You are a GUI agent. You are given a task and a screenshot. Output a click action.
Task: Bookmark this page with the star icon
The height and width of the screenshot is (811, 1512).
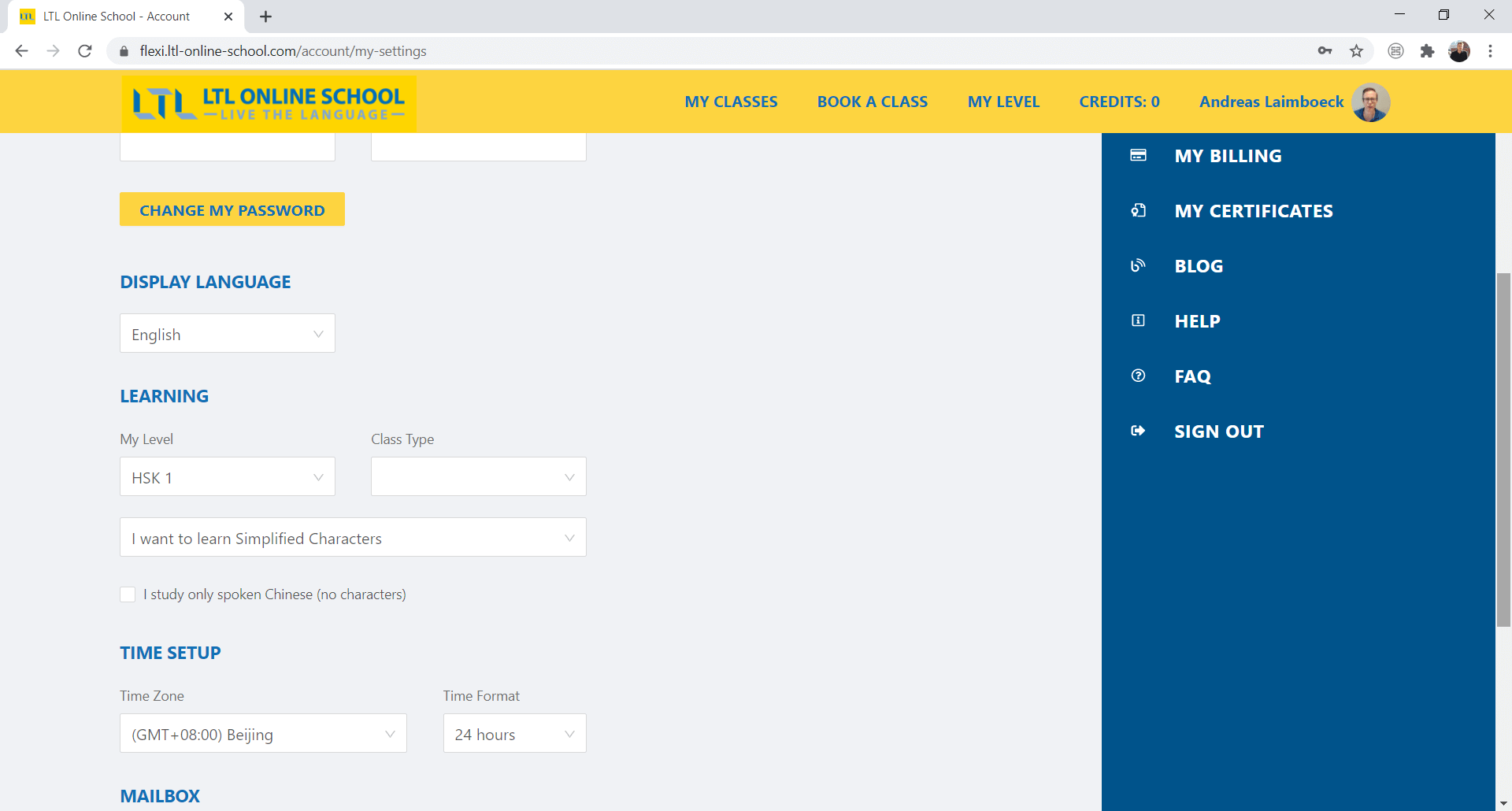pyautogui.click(x=1356, y=51)
